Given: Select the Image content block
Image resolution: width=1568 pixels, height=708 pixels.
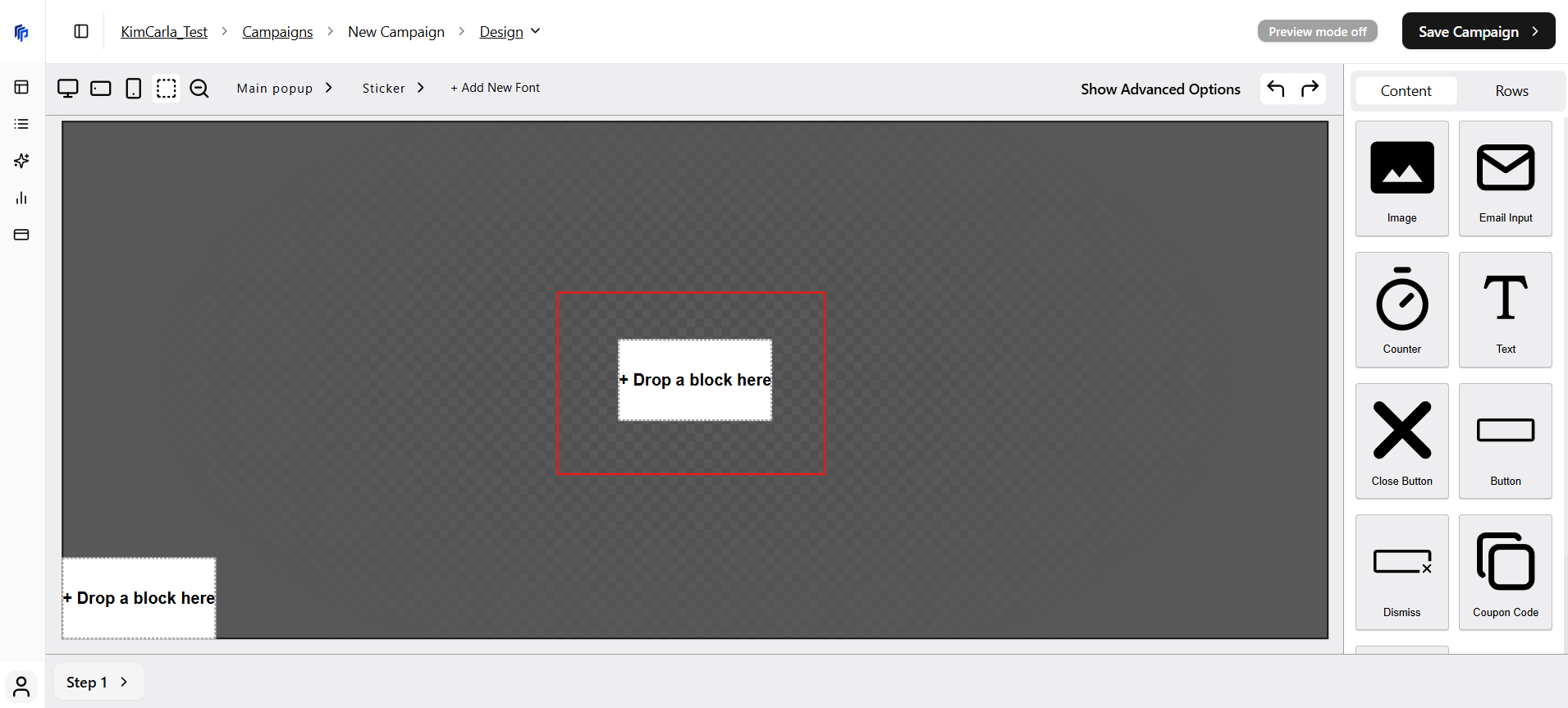Looking at the screenshot, I should point(1402,179).
